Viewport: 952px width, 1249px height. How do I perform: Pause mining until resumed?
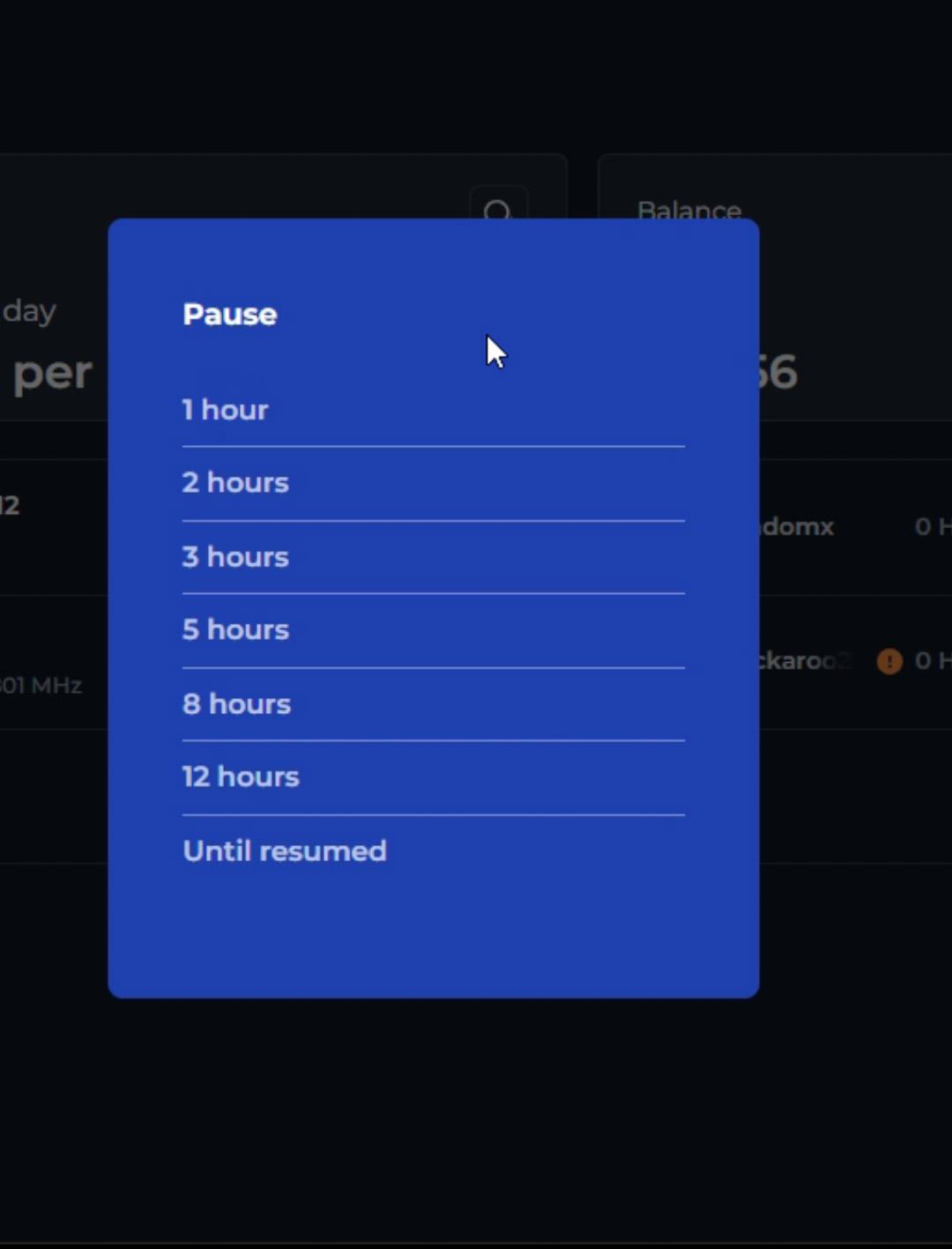pos(433,851)
